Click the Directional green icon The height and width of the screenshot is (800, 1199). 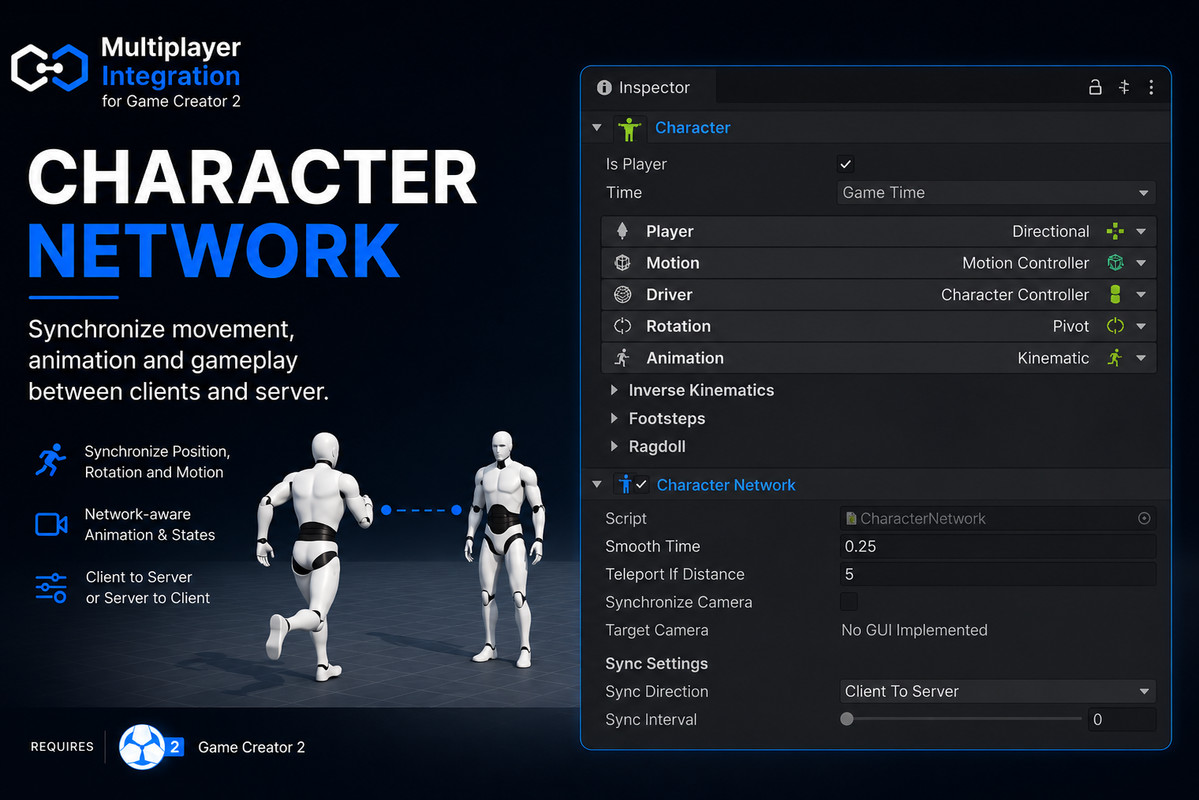(x=1115, y=231)
